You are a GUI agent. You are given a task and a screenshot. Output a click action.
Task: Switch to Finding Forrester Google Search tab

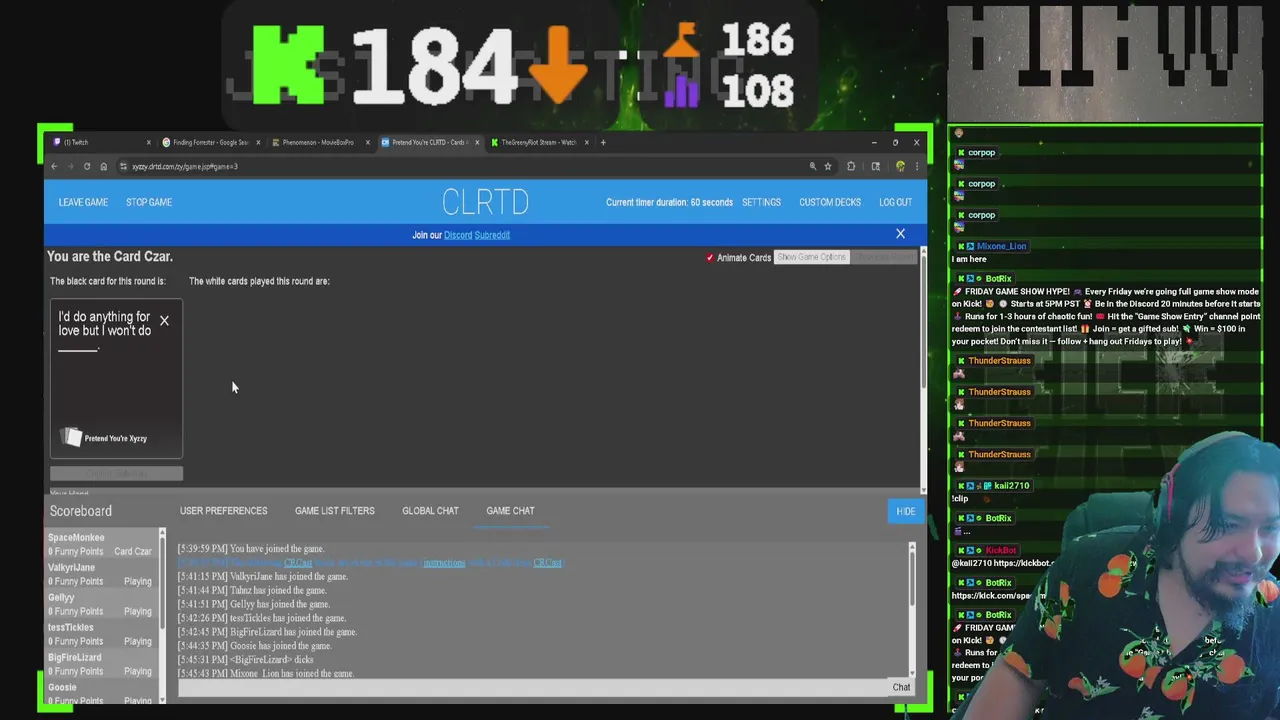tap(208, 142)
